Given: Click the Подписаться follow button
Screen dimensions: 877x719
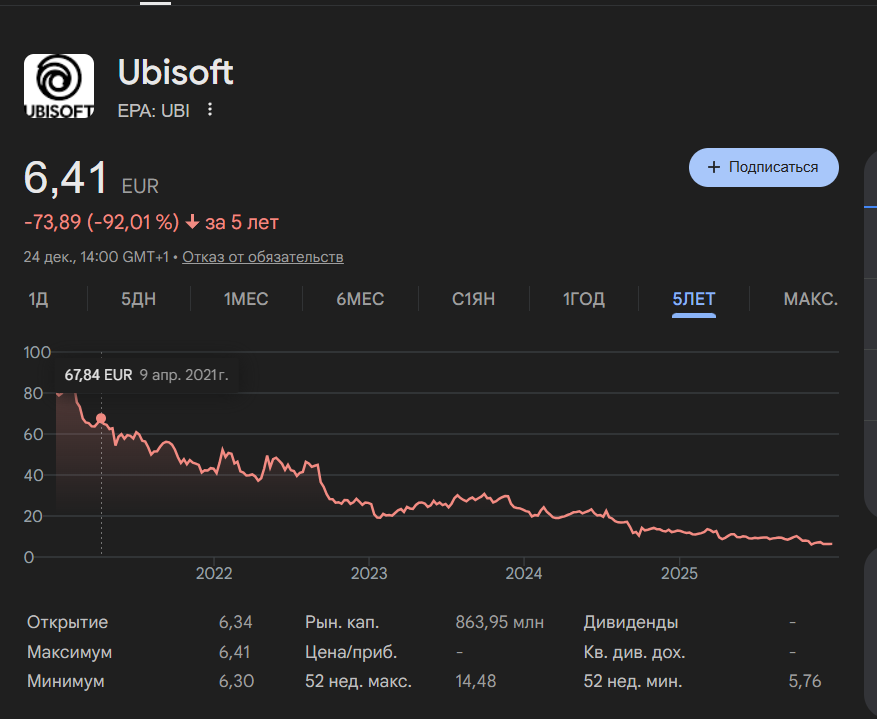Looking at the screenshot, I should click(x=763, y=167).
